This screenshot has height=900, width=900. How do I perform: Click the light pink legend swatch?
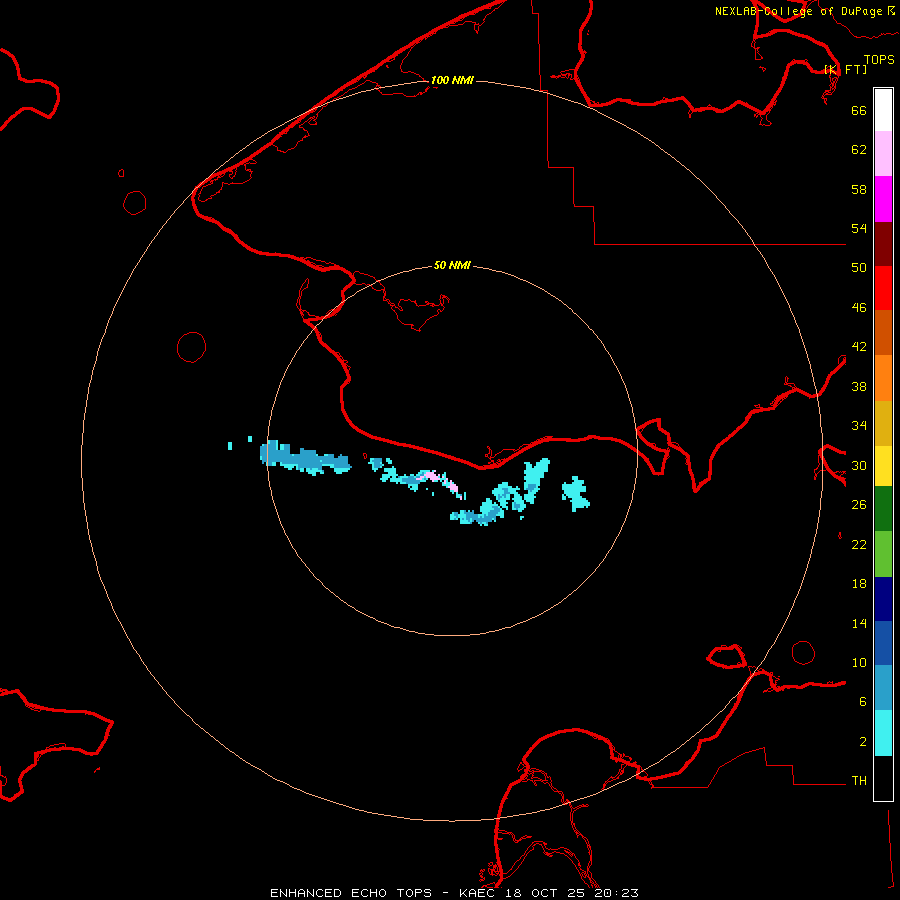[x=883, y=154]
